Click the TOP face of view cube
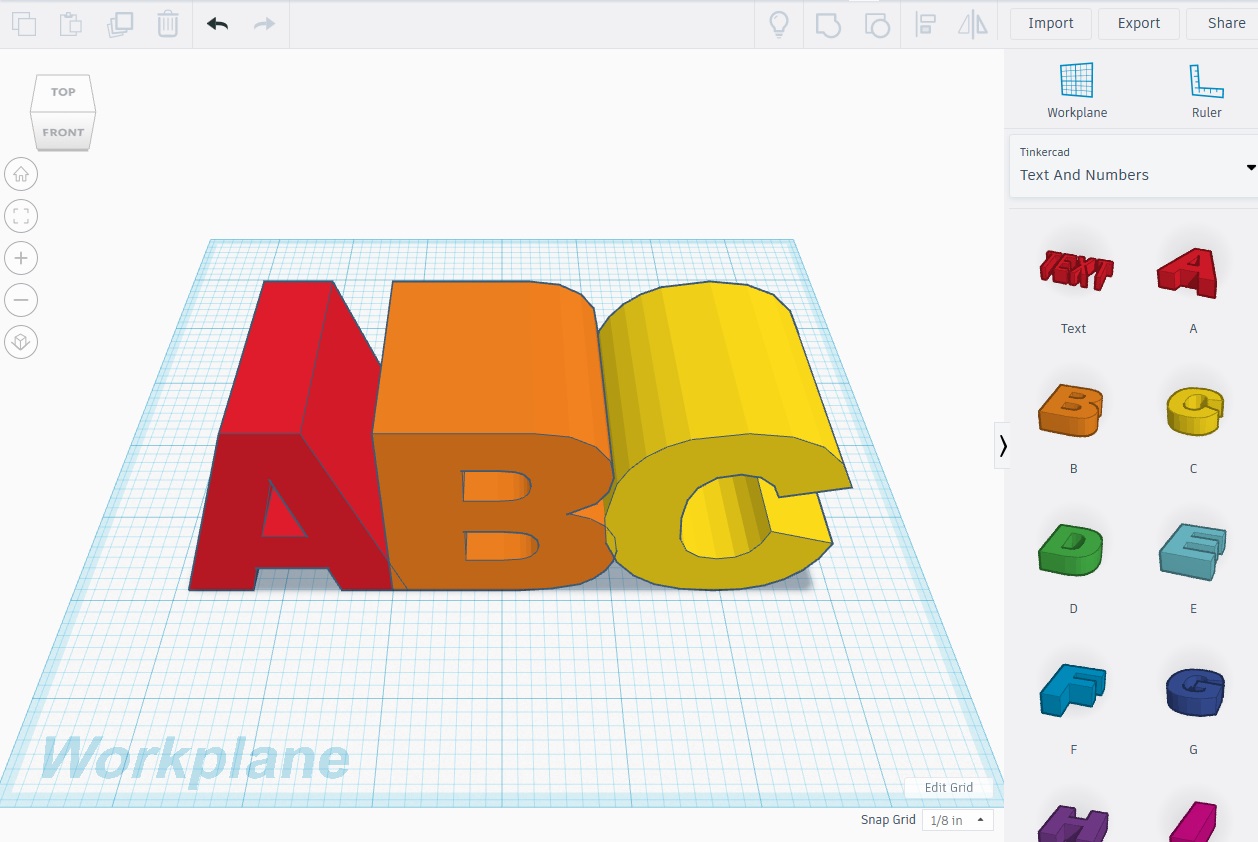1258x842 pixels. pyautogui.click(x=63, y=93)
